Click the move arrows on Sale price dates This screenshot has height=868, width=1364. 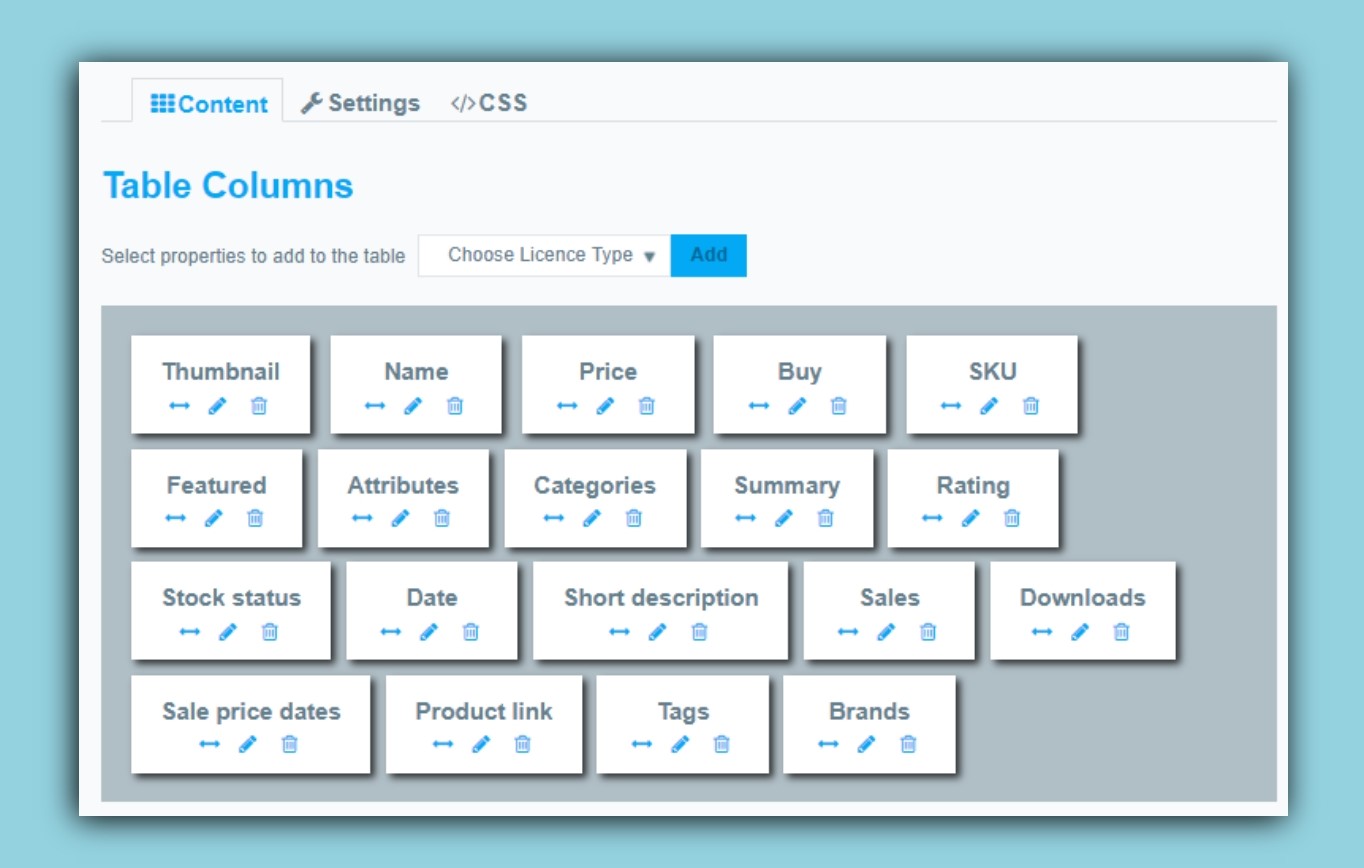[x=212, y=744]
